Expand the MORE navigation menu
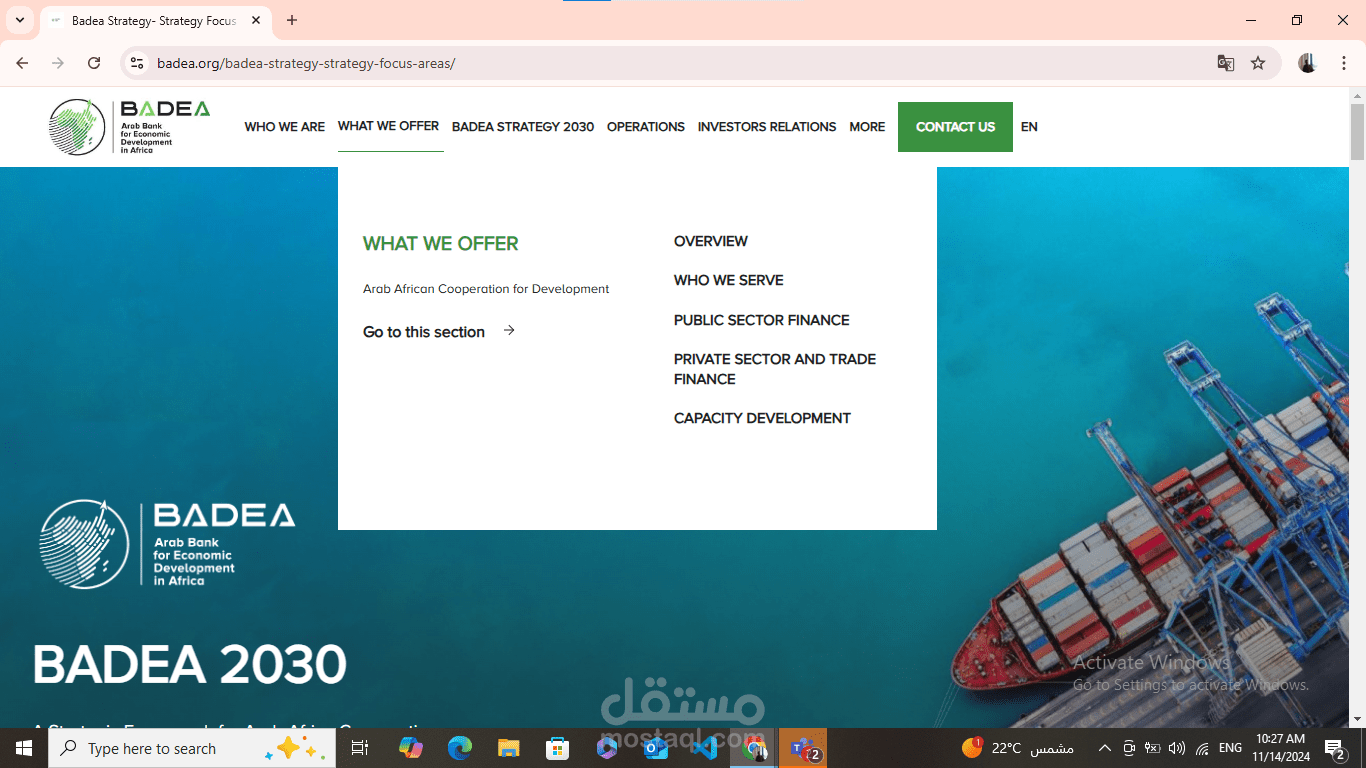Viewport: 1366px width, 768px height. (x=867, y=127)
